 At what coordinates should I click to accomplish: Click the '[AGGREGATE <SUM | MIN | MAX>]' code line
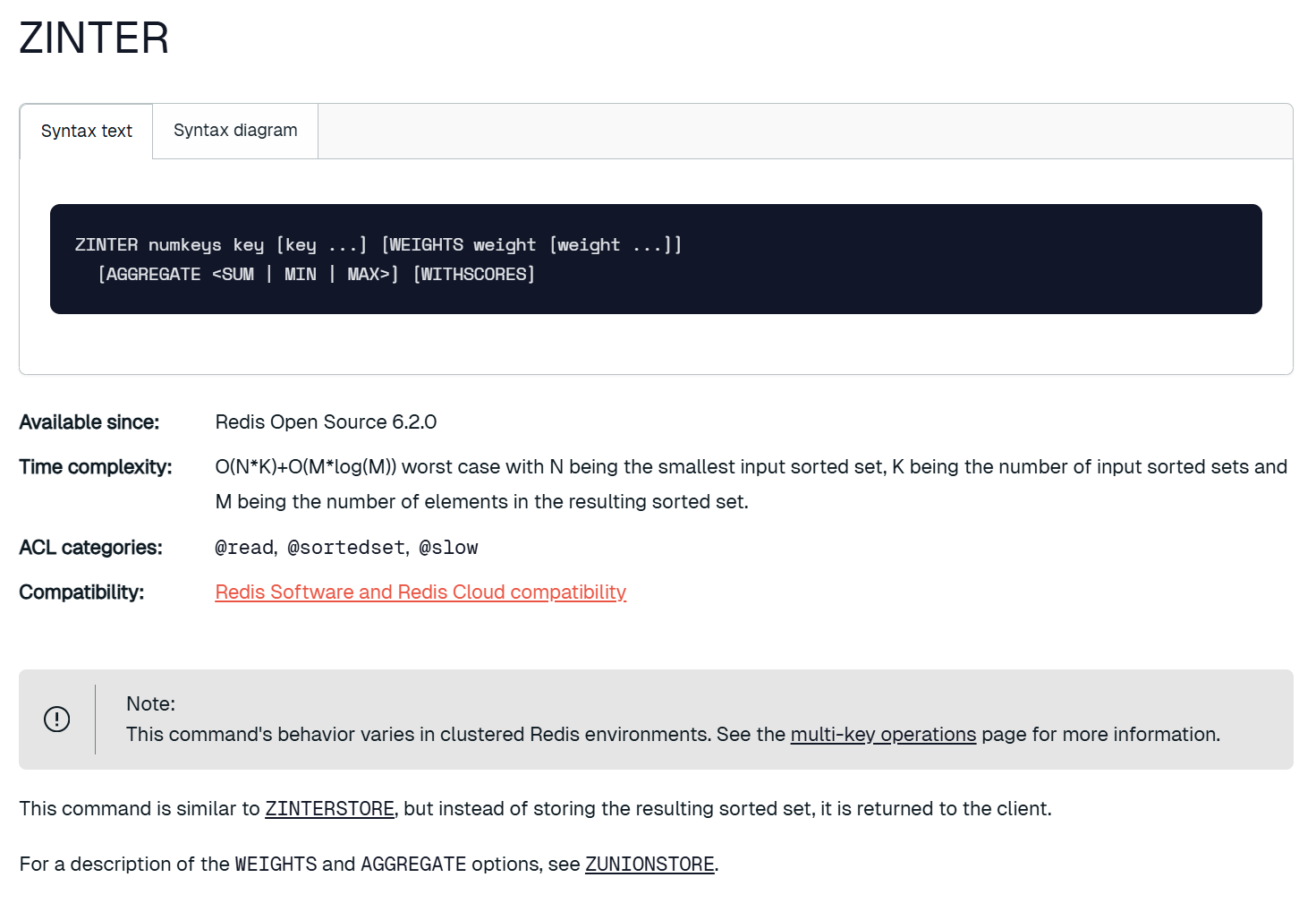point(249,275)
